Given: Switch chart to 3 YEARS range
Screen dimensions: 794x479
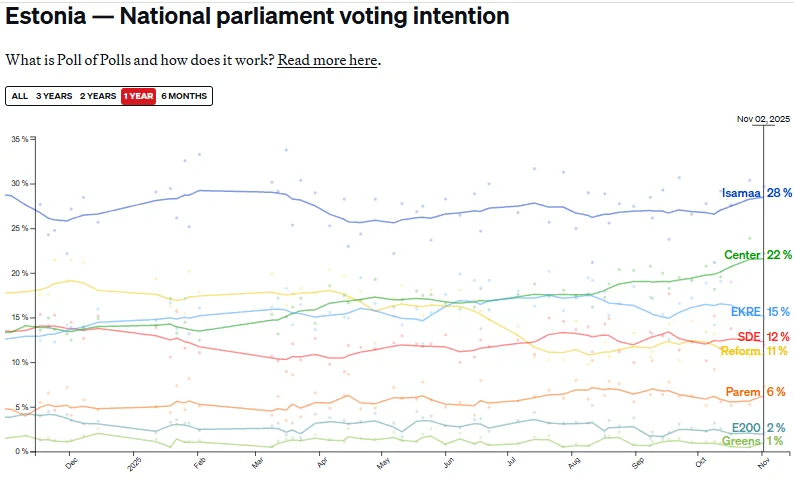Looking at the screenshot, I should coord(53,96).
